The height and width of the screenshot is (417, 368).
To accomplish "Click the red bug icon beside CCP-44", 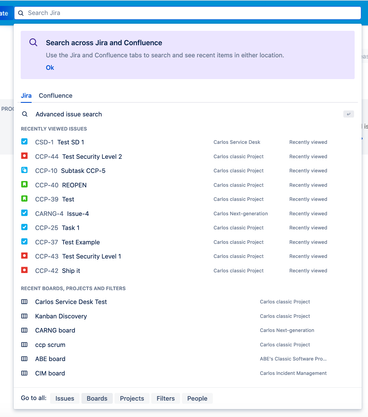I will coord(24,156).
